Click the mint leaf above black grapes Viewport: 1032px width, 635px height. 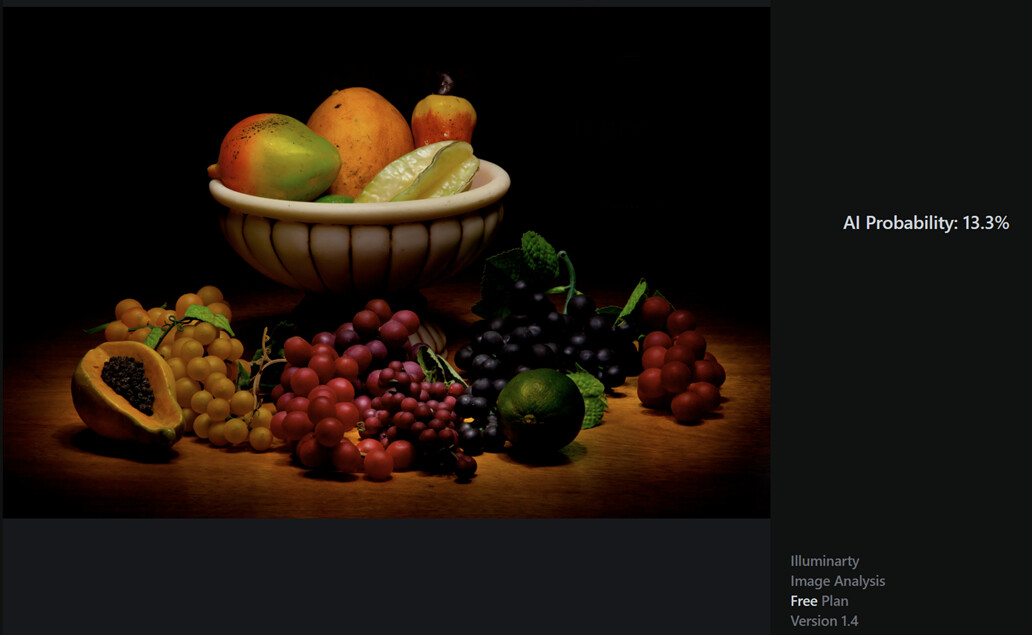point(540,253)
